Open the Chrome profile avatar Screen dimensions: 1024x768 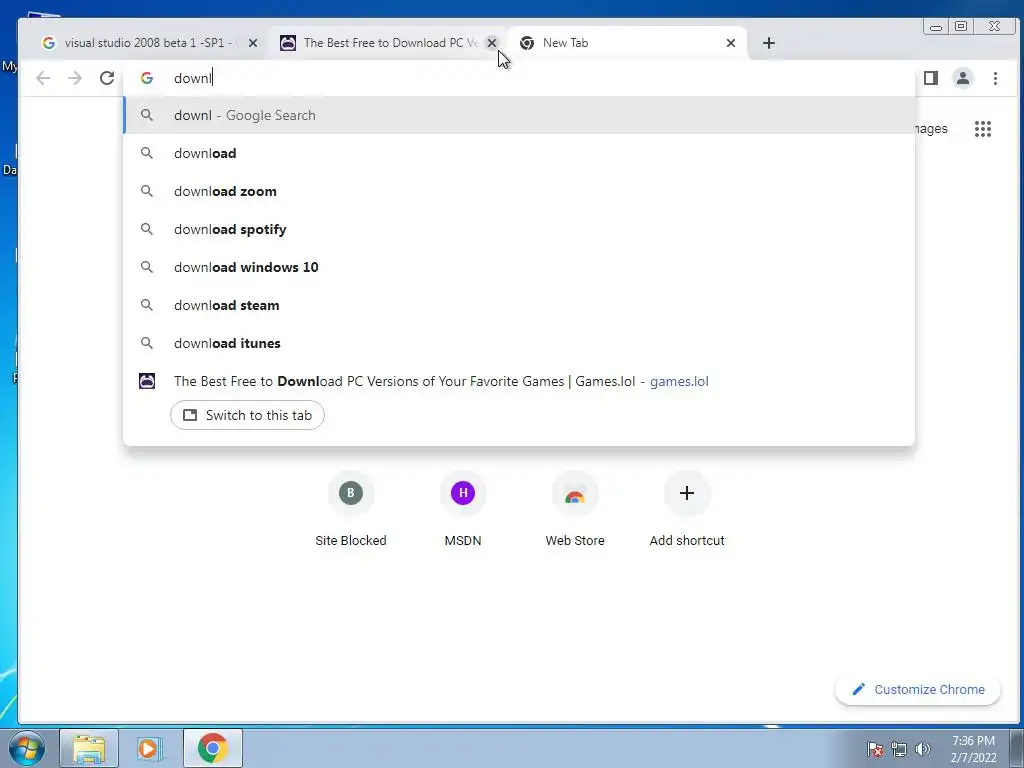(963, 78)
